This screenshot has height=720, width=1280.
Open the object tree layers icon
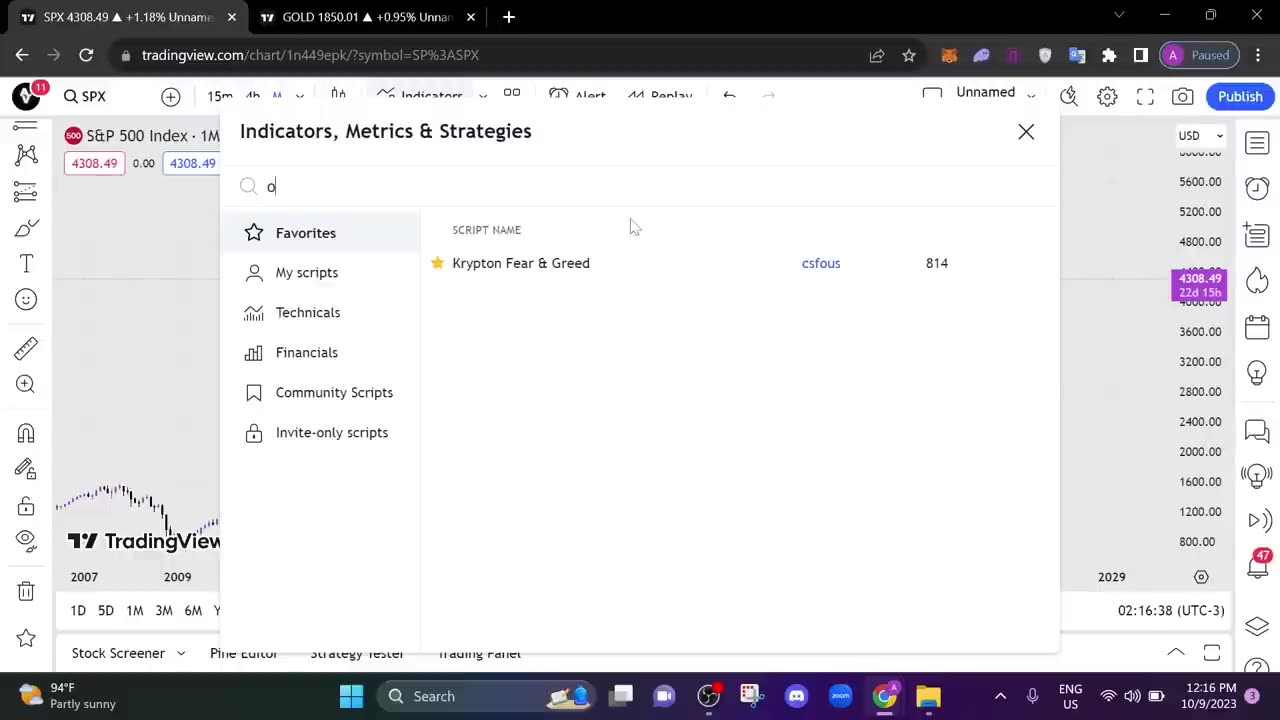1257,627
